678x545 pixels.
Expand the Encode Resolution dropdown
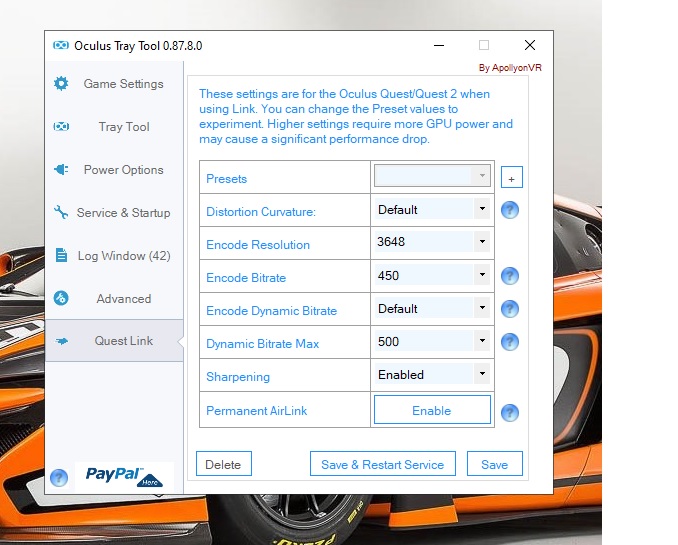pyautogui.click(x=482, y=242)
